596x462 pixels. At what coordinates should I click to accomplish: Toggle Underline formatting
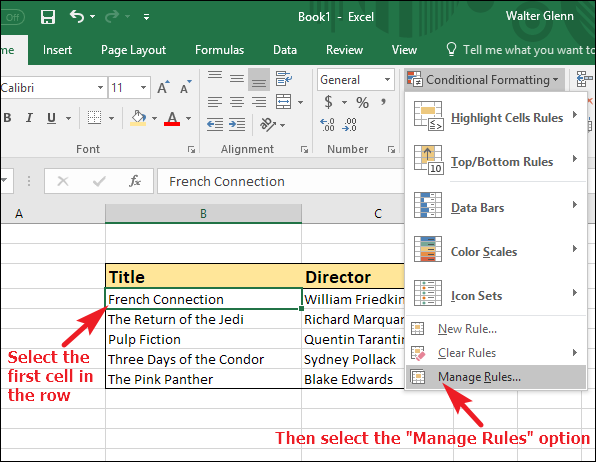pyautogui.click(x=51, y=118)
